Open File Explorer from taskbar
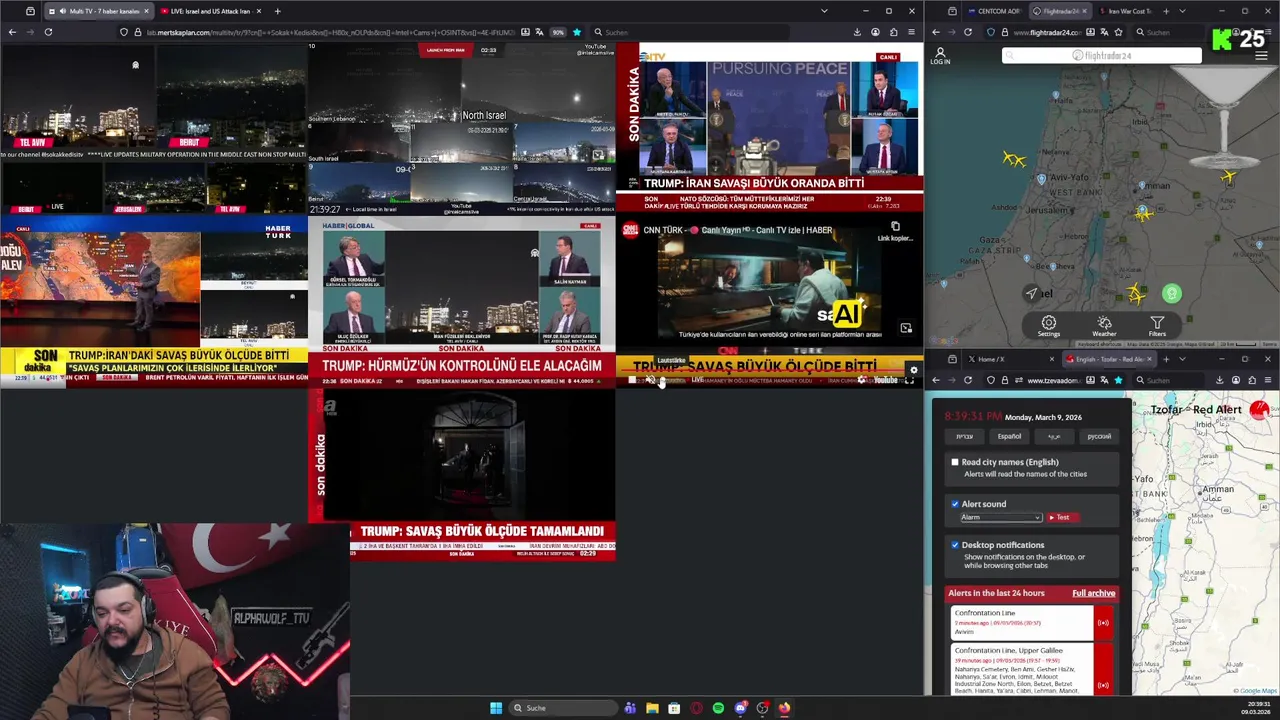 pos(652,708)
